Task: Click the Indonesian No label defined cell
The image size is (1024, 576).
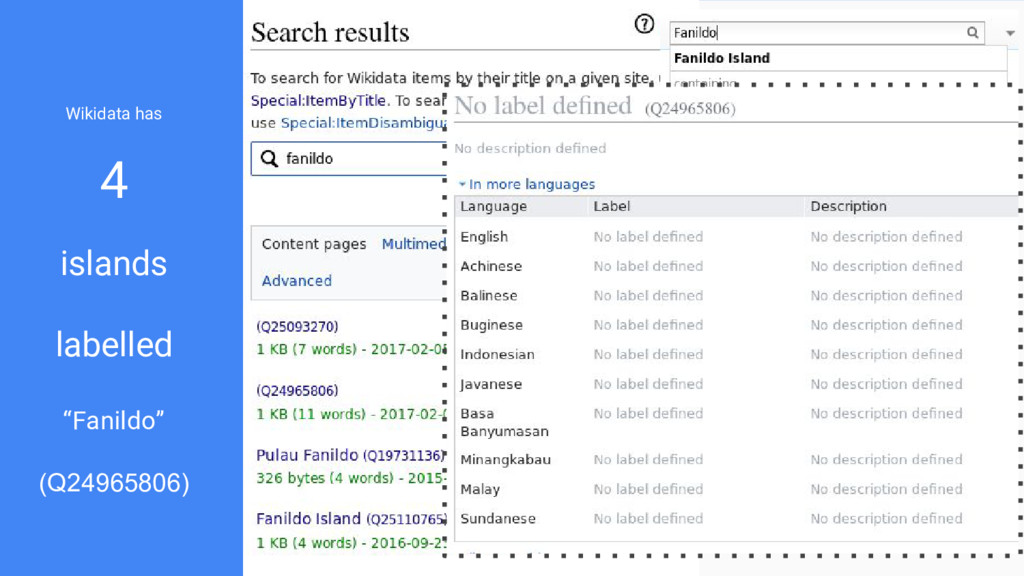Action: 648,355
